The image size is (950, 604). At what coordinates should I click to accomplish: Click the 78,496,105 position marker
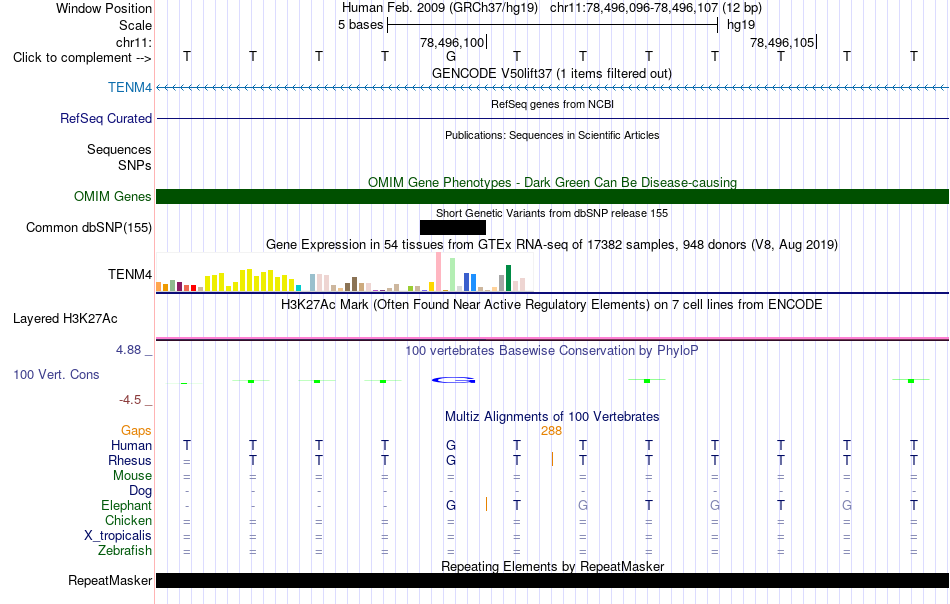point(783,42)
